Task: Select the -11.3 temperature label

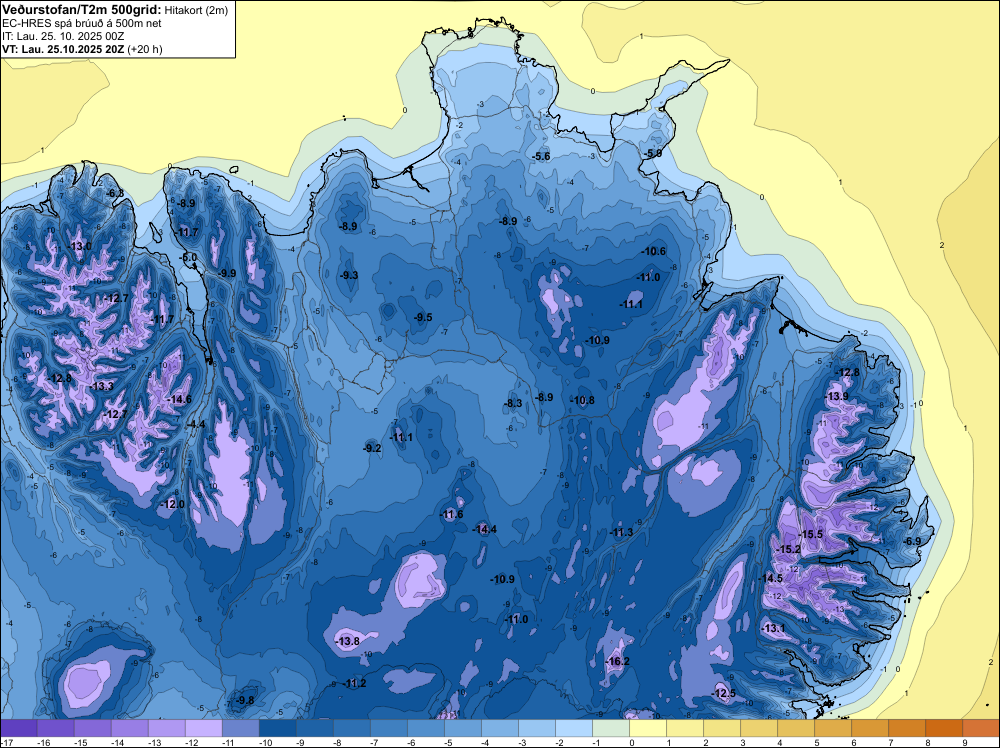Action: point(621,532)
